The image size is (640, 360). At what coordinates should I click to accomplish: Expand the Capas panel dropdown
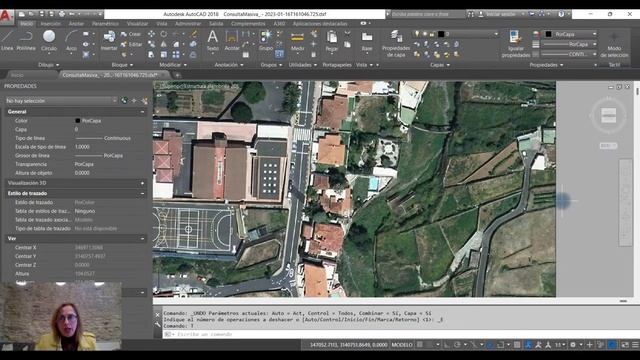click(440, 65)
